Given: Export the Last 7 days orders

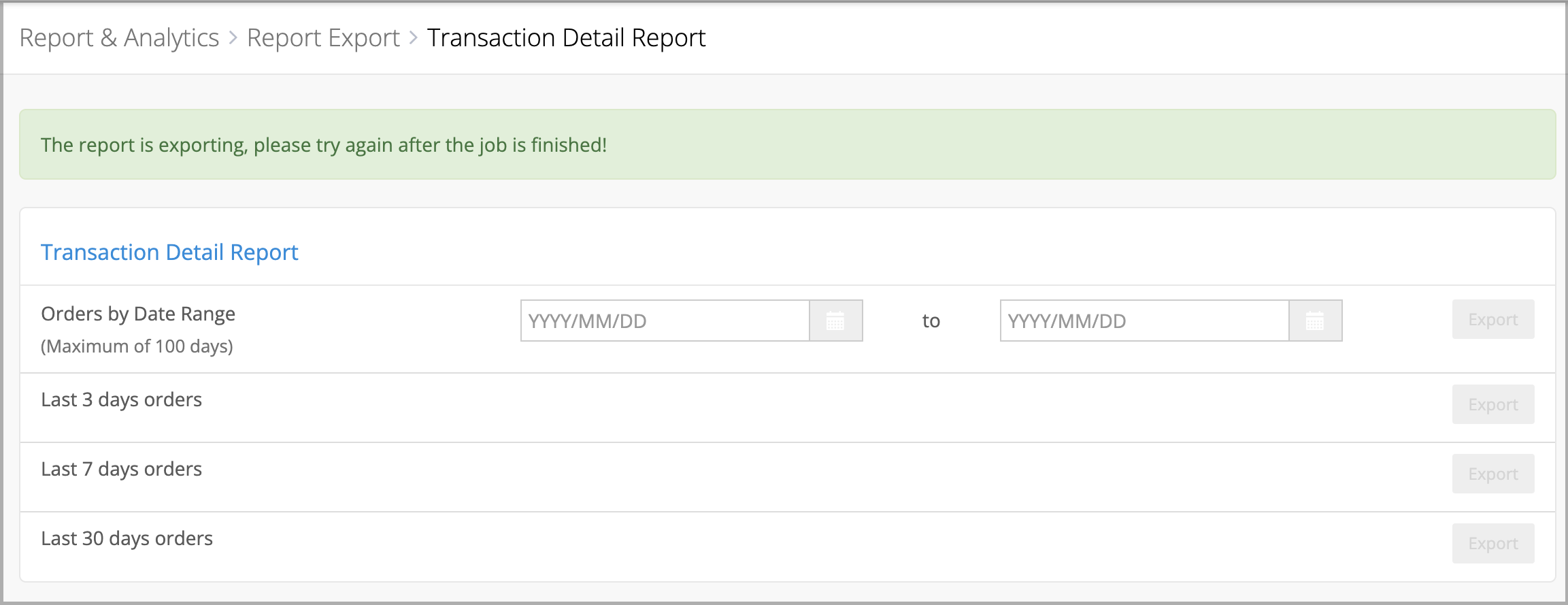Looking at the screenshot, I should coord(1492,474).
